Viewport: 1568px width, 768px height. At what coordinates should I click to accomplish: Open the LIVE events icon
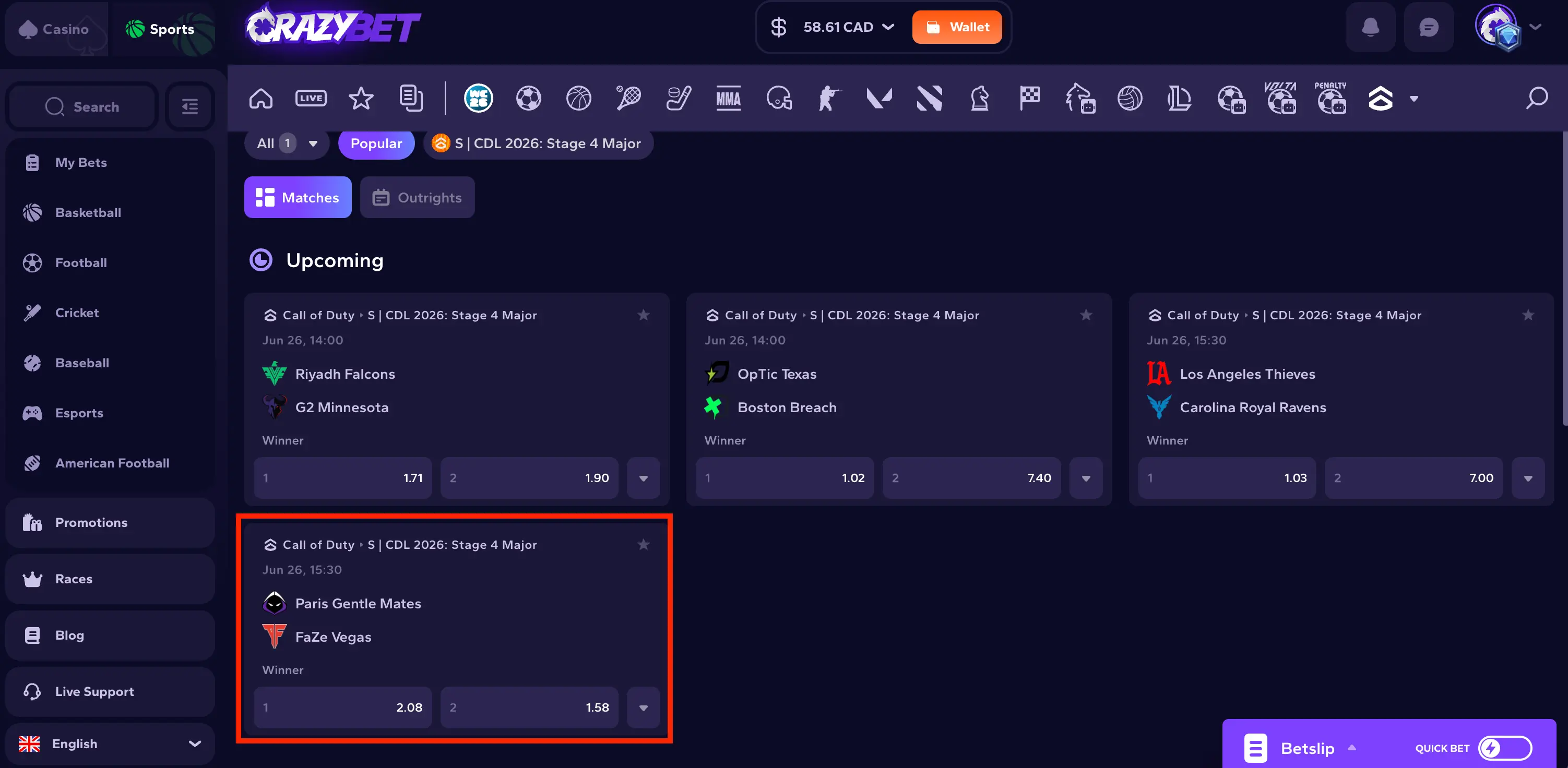[x=311, y=98]
